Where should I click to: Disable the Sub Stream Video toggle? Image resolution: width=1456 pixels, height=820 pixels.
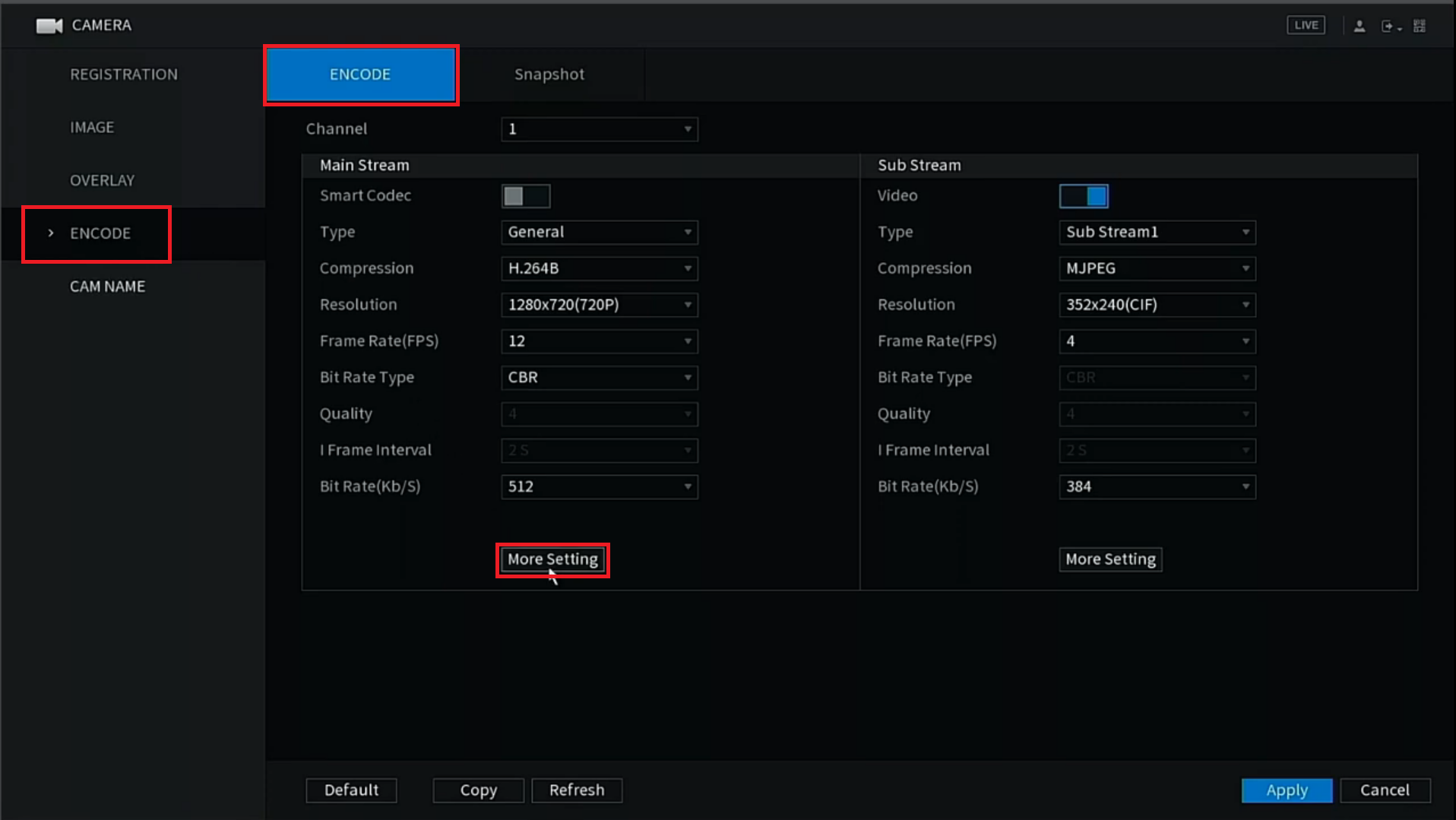[x=1084, y=196]
